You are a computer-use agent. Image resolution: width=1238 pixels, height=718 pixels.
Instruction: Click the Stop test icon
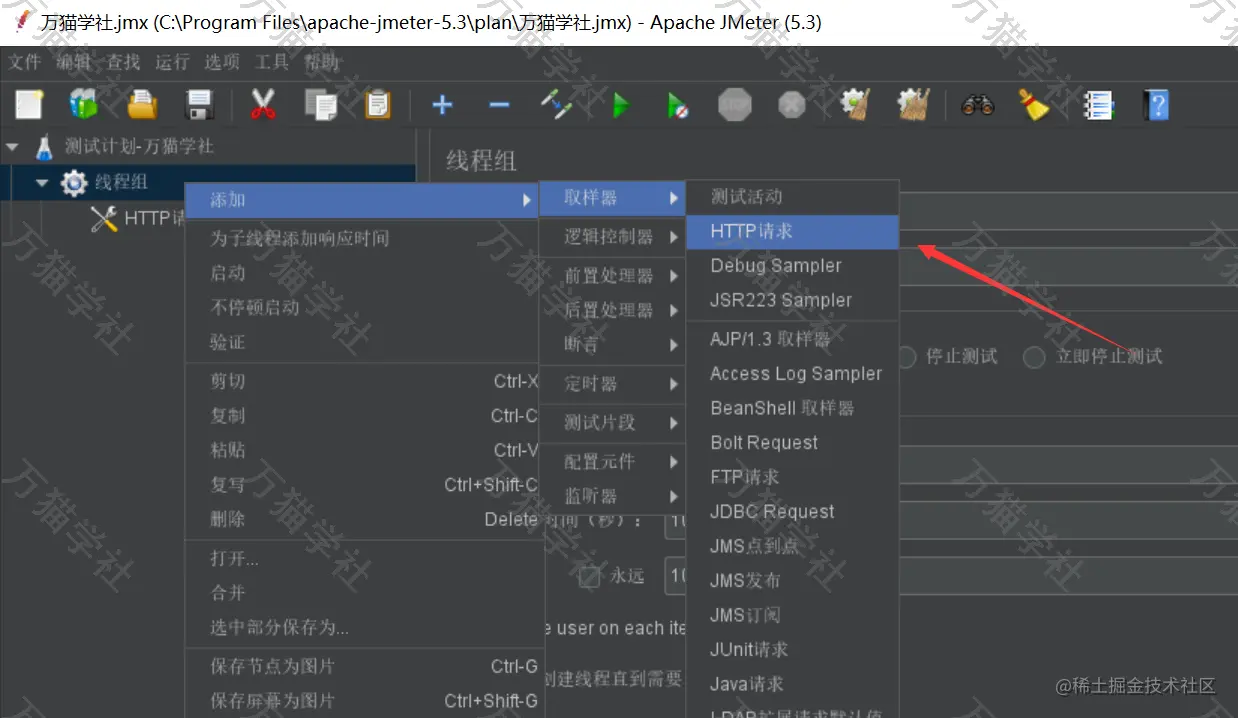735,105
